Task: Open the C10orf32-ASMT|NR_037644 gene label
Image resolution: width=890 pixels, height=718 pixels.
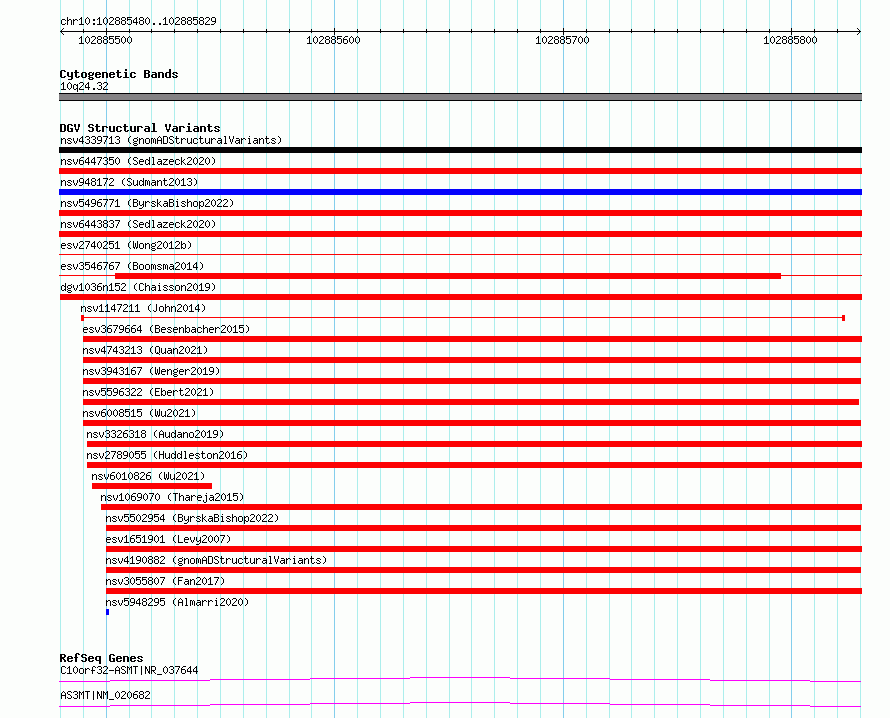Action: click(129, 670)
